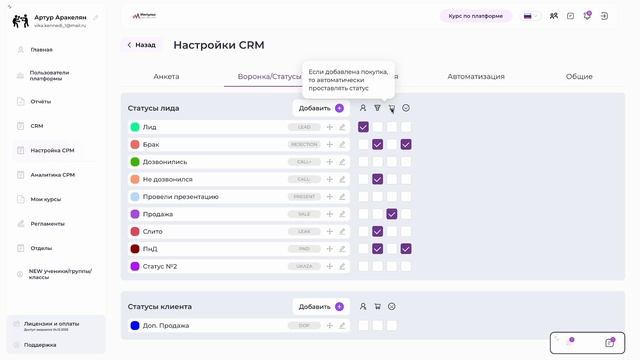Open Поддержка link in sidebar

point(40,345)
